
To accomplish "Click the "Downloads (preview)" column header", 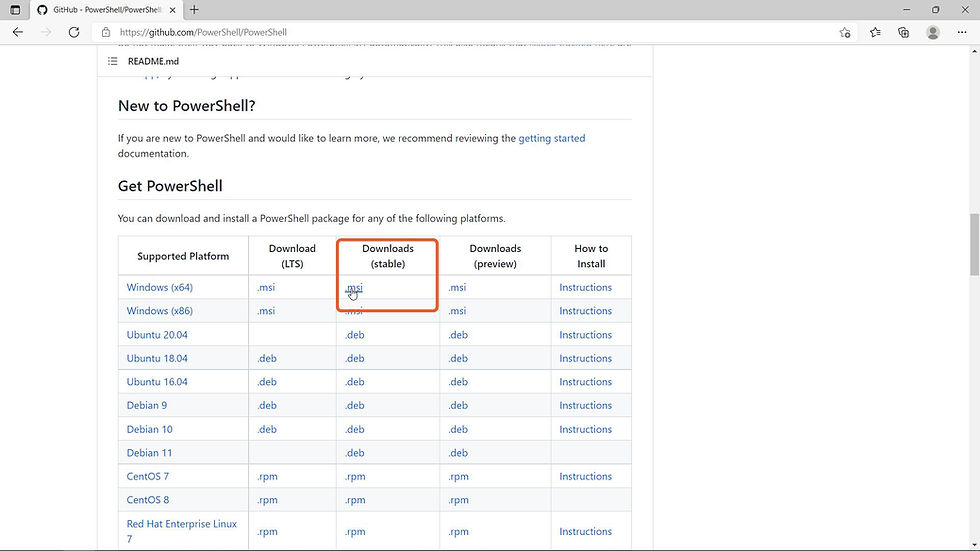I will point(495,256).
